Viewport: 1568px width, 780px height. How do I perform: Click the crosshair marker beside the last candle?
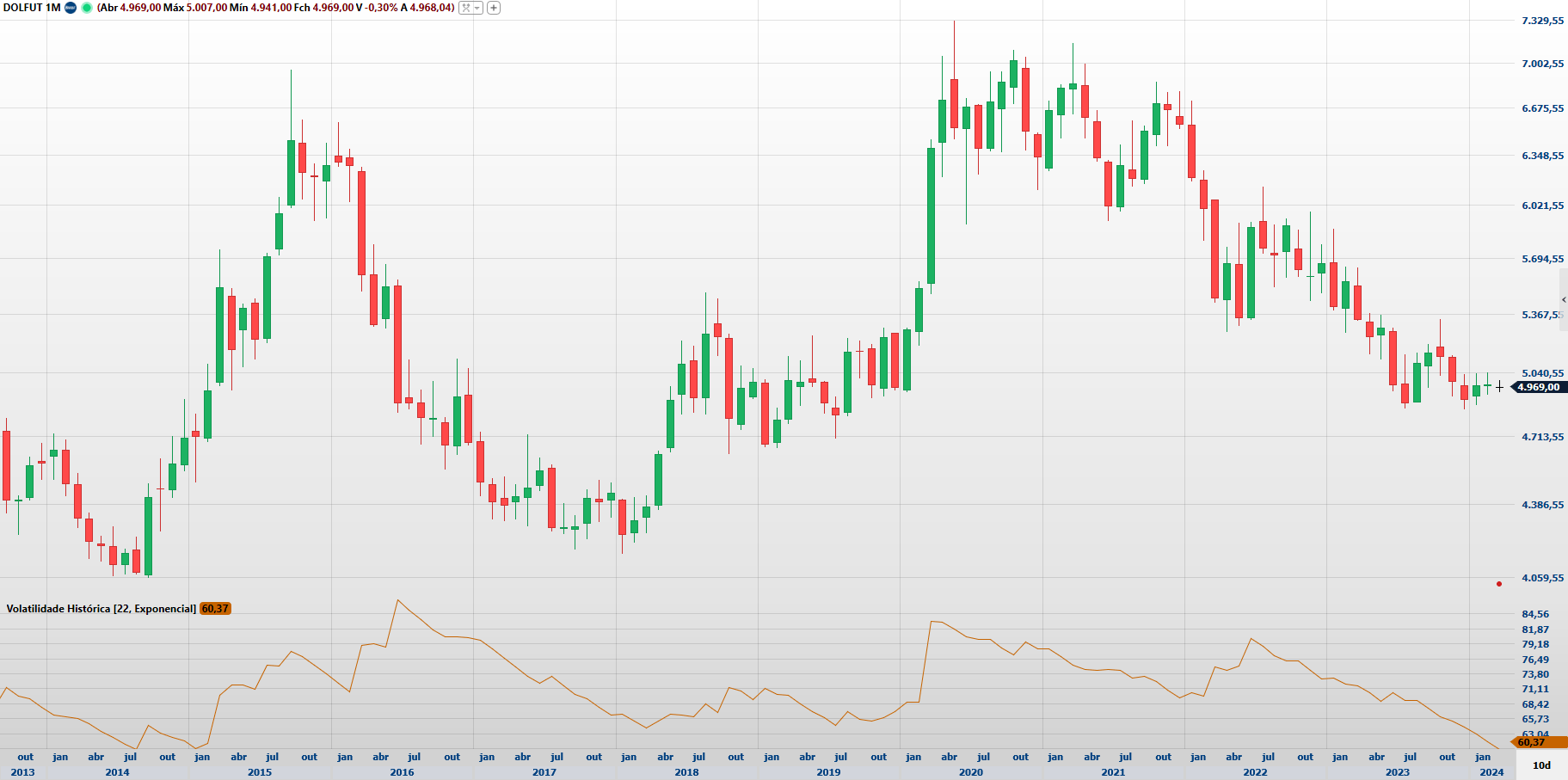(x=1500, y=387)
